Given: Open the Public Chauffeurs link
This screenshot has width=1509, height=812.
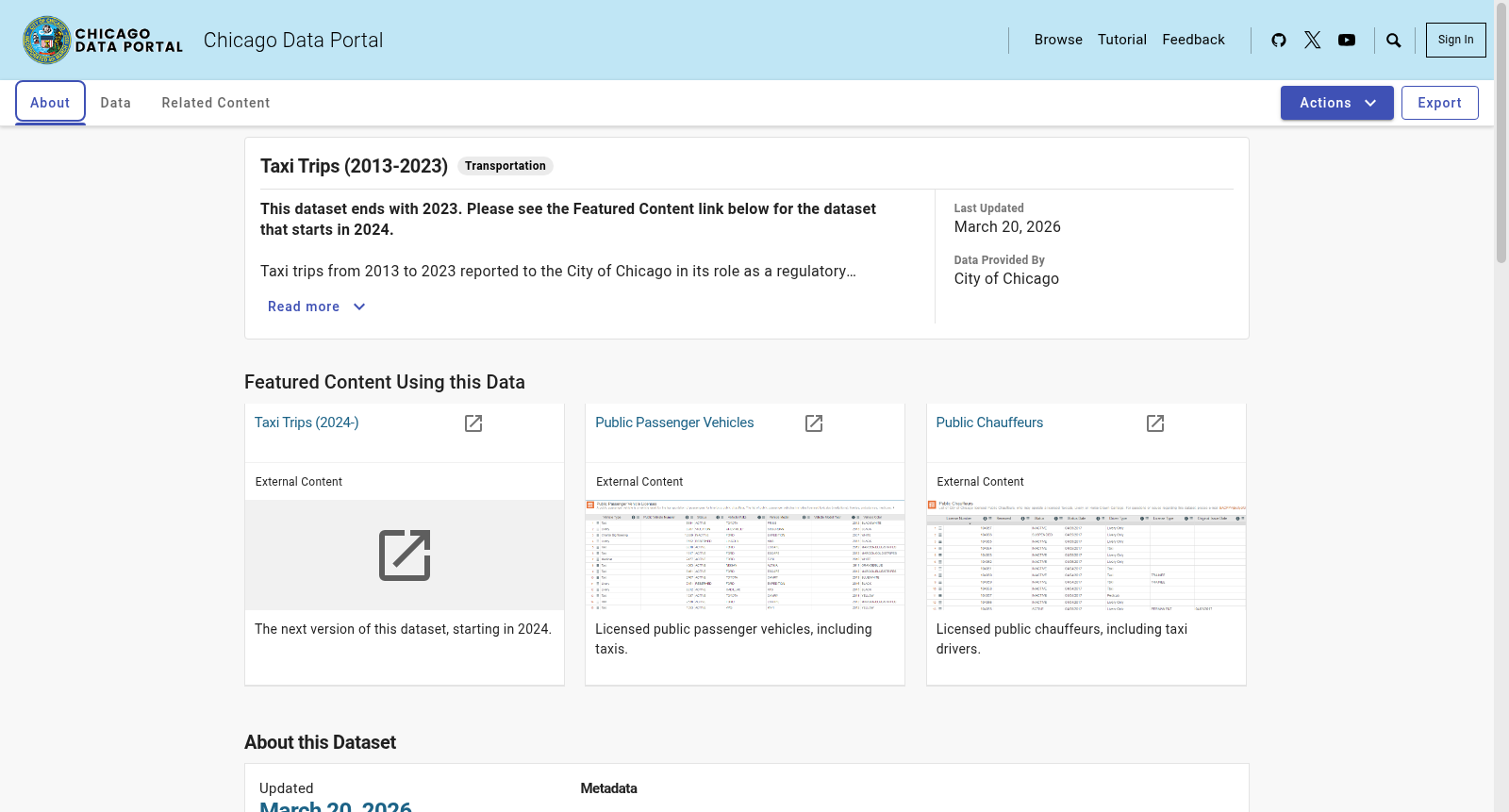Looking at the screenshot, I should coord(989,423).
